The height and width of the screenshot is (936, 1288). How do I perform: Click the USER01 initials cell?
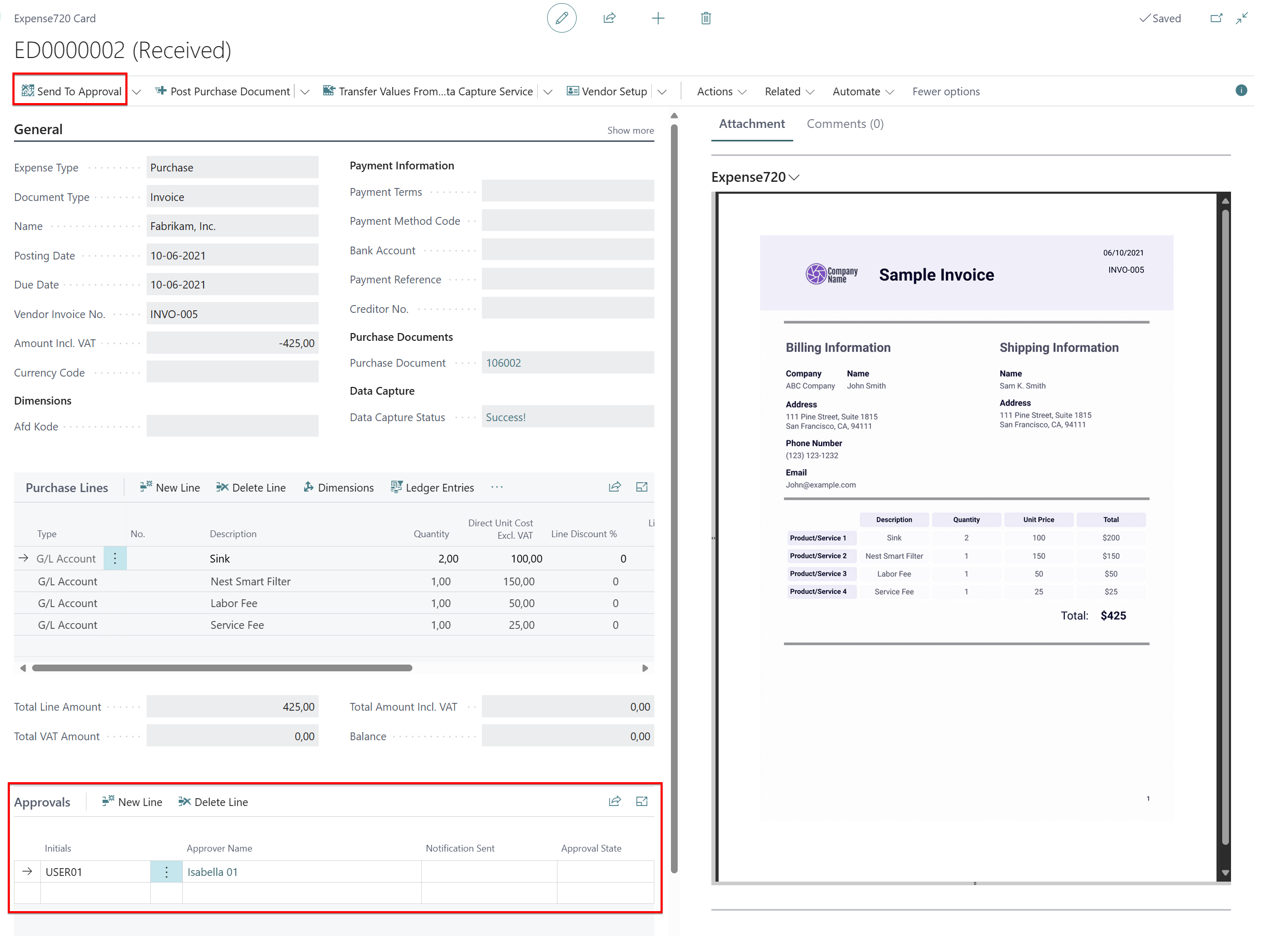point(95,872)
